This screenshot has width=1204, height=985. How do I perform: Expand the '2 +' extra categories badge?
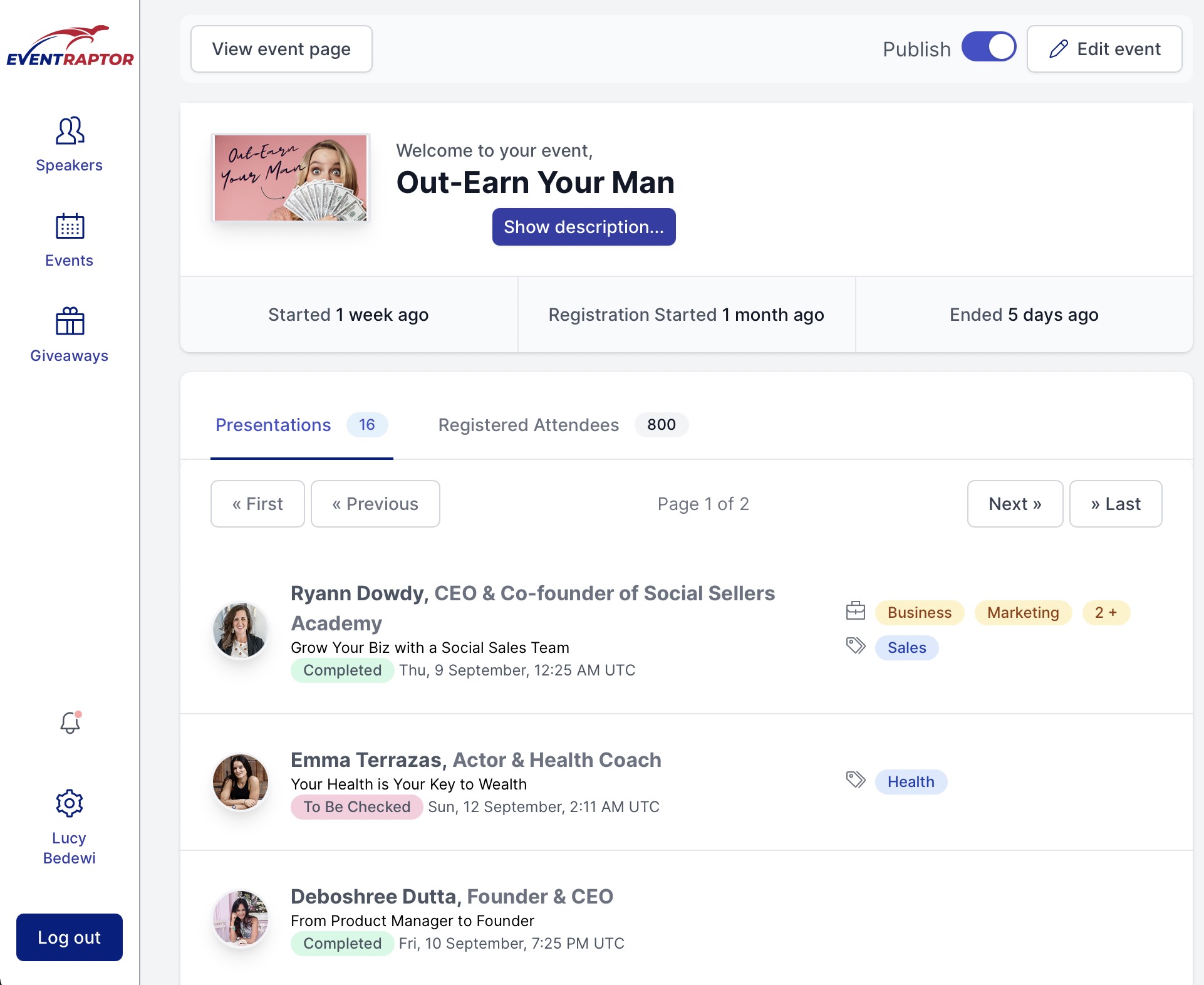point(1106,613)
